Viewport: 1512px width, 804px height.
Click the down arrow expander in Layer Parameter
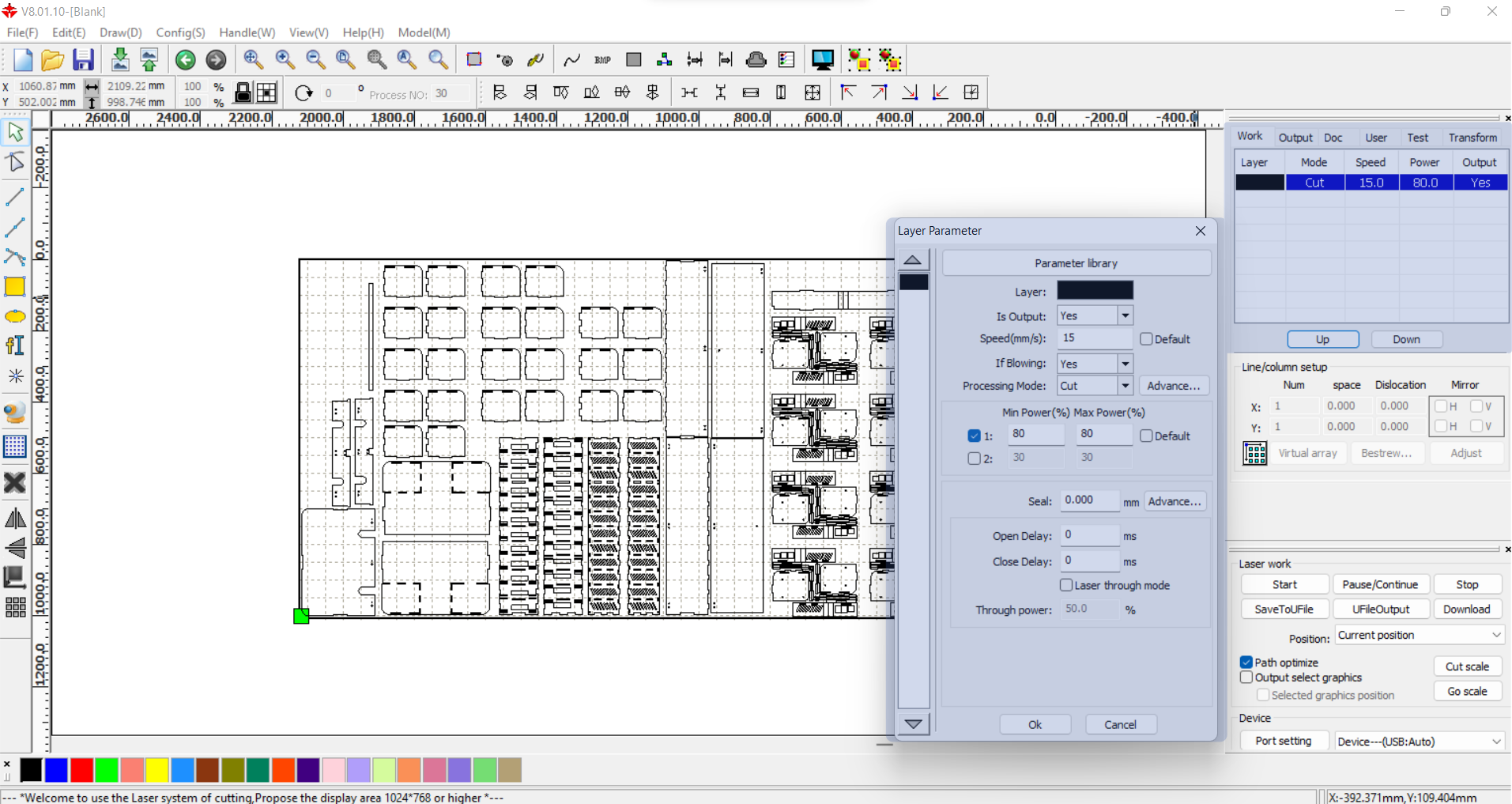point(913,724)
